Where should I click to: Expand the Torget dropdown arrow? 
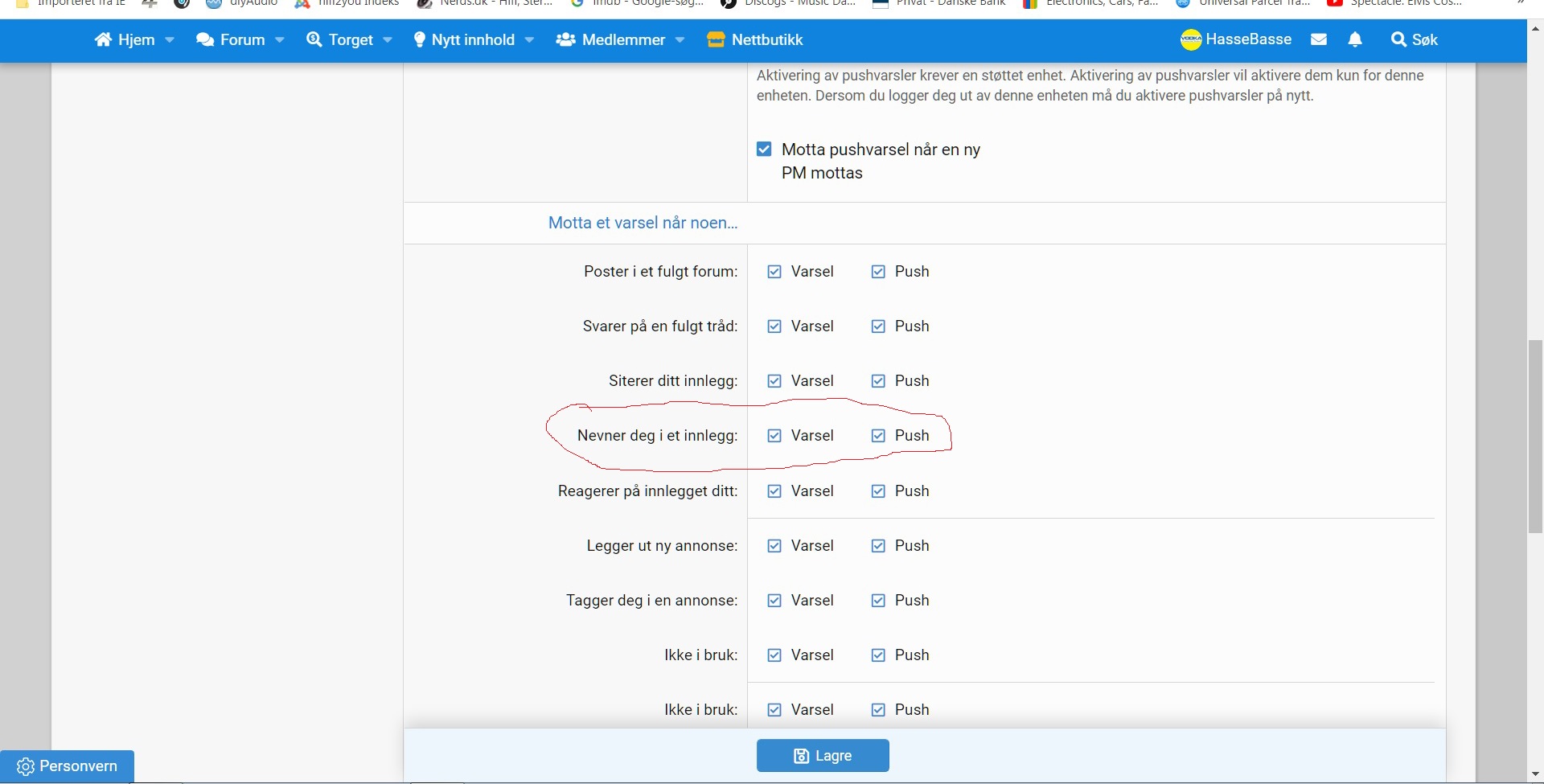point(388,39)
